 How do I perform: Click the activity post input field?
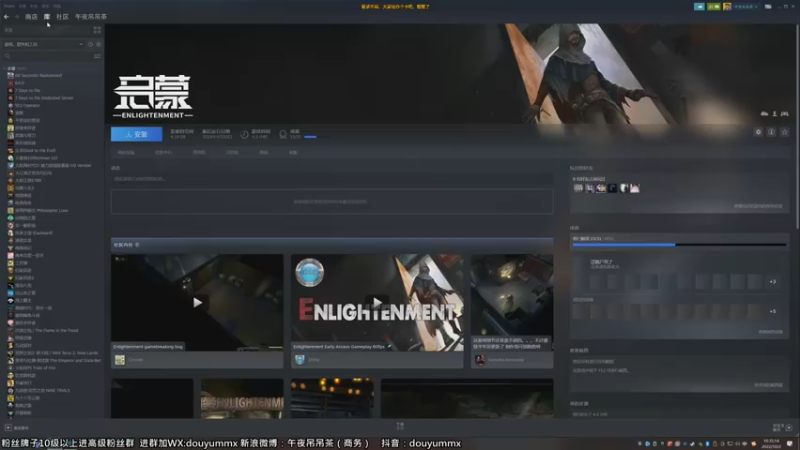(332, 179)
